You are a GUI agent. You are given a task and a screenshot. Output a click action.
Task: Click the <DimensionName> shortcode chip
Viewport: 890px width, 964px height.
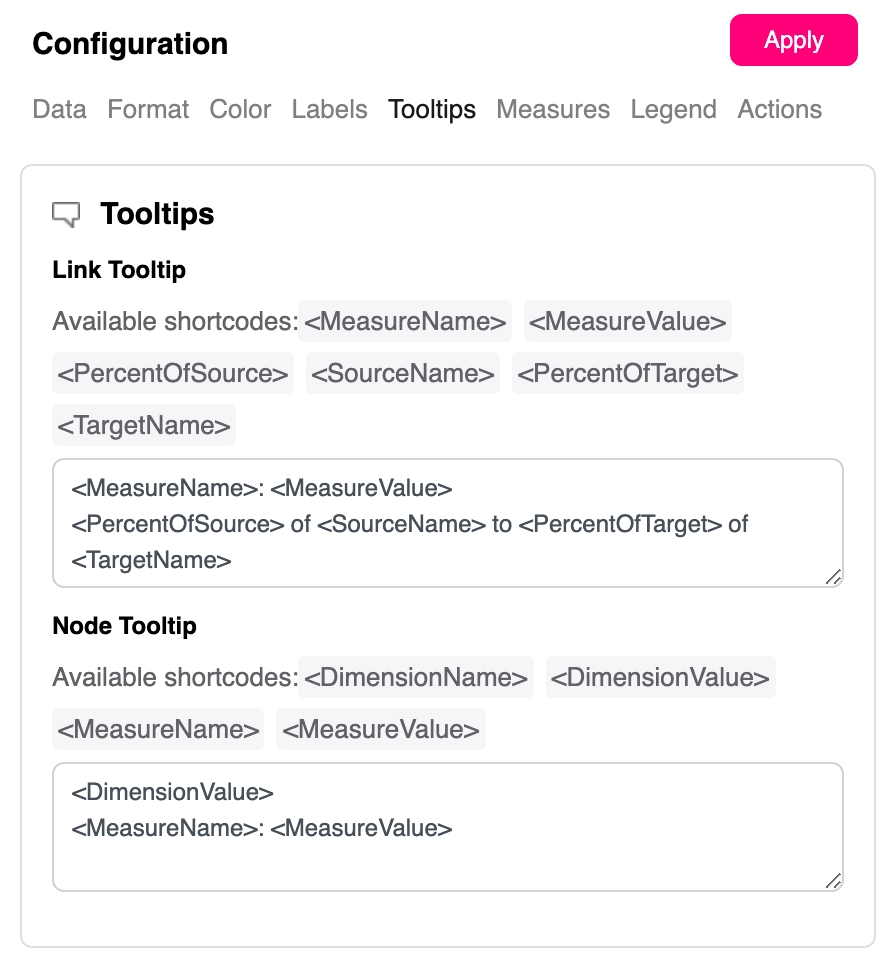[416, 677]
